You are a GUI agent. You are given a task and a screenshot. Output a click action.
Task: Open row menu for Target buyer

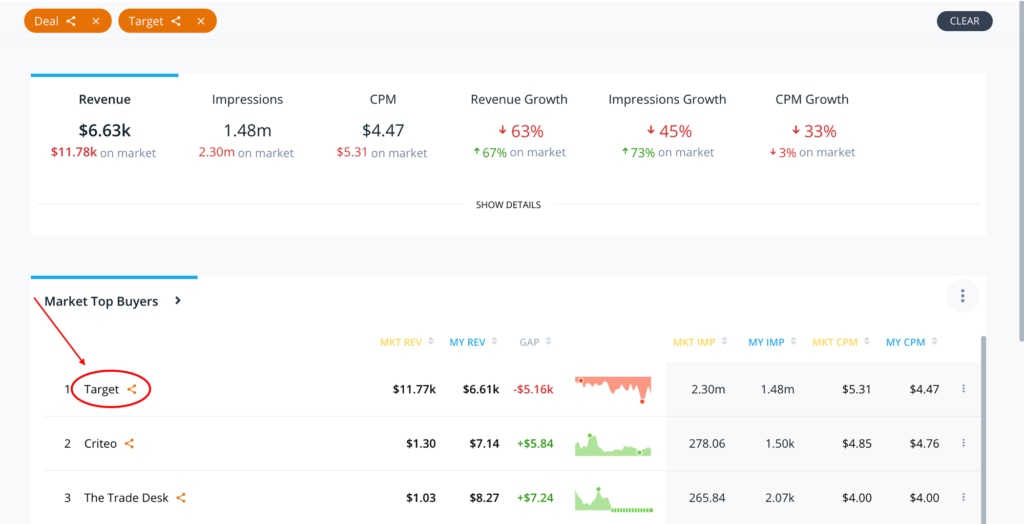tap(963, 389)
